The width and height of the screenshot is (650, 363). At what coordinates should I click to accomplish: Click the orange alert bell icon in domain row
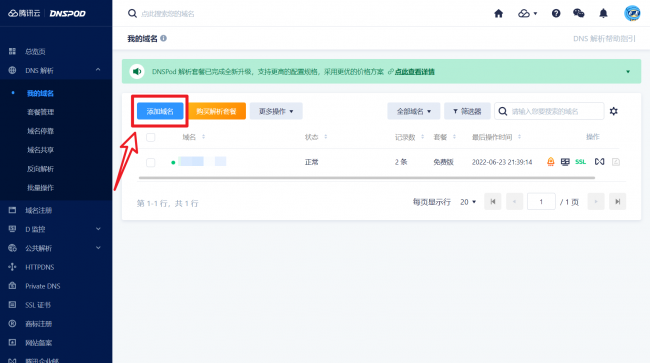pos(551,162)
